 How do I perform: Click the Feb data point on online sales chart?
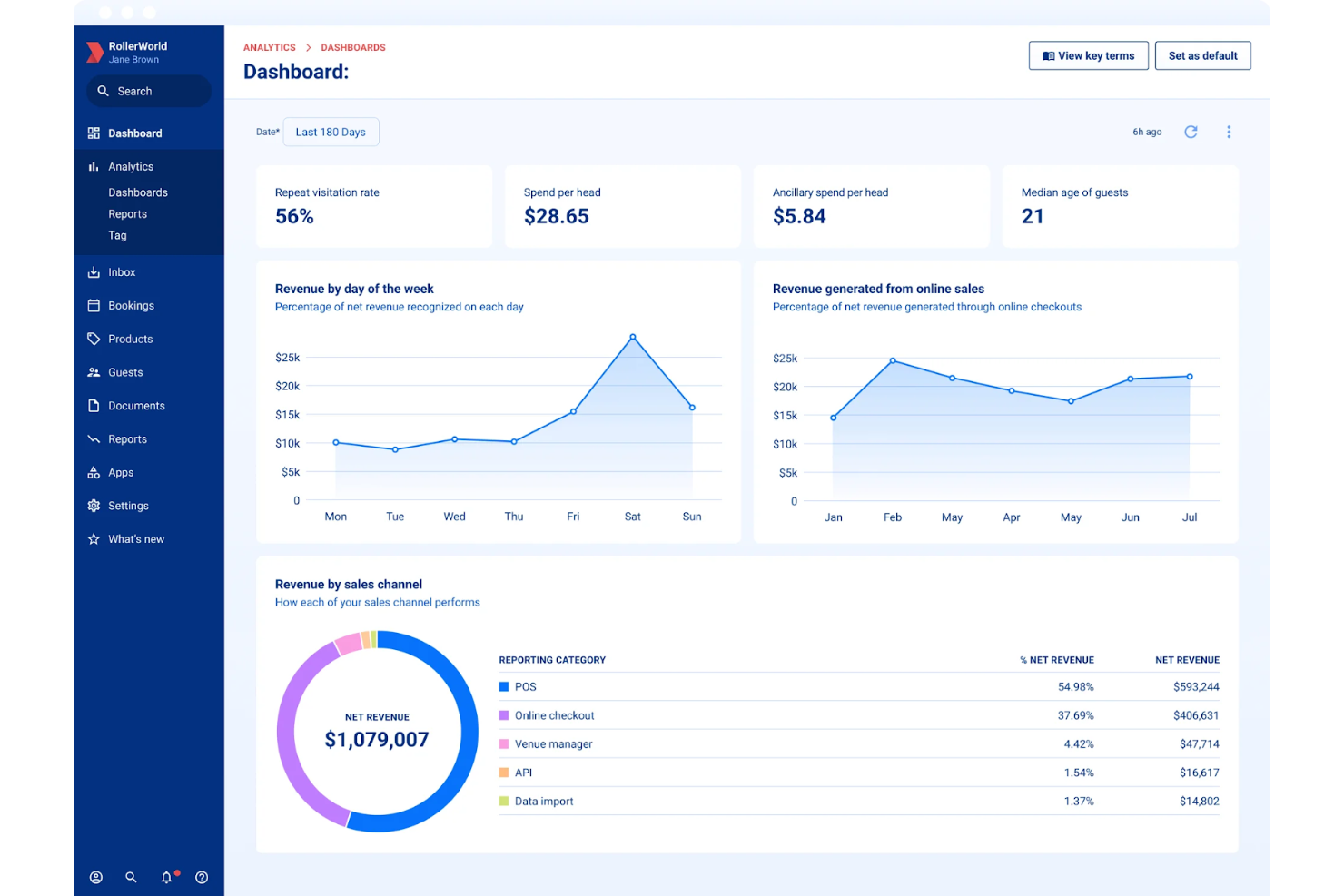(893, 361)
